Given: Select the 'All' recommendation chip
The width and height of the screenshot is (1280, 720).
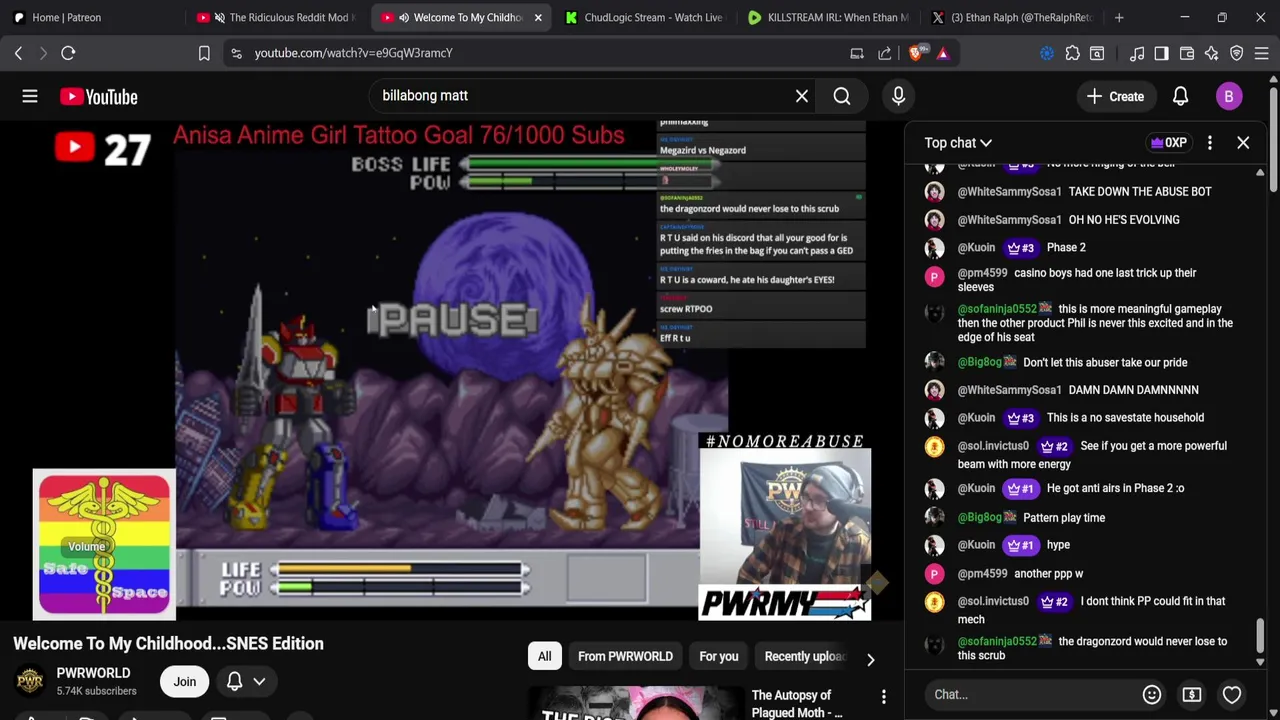Looking at the screenshot, I should pos(544,656).
